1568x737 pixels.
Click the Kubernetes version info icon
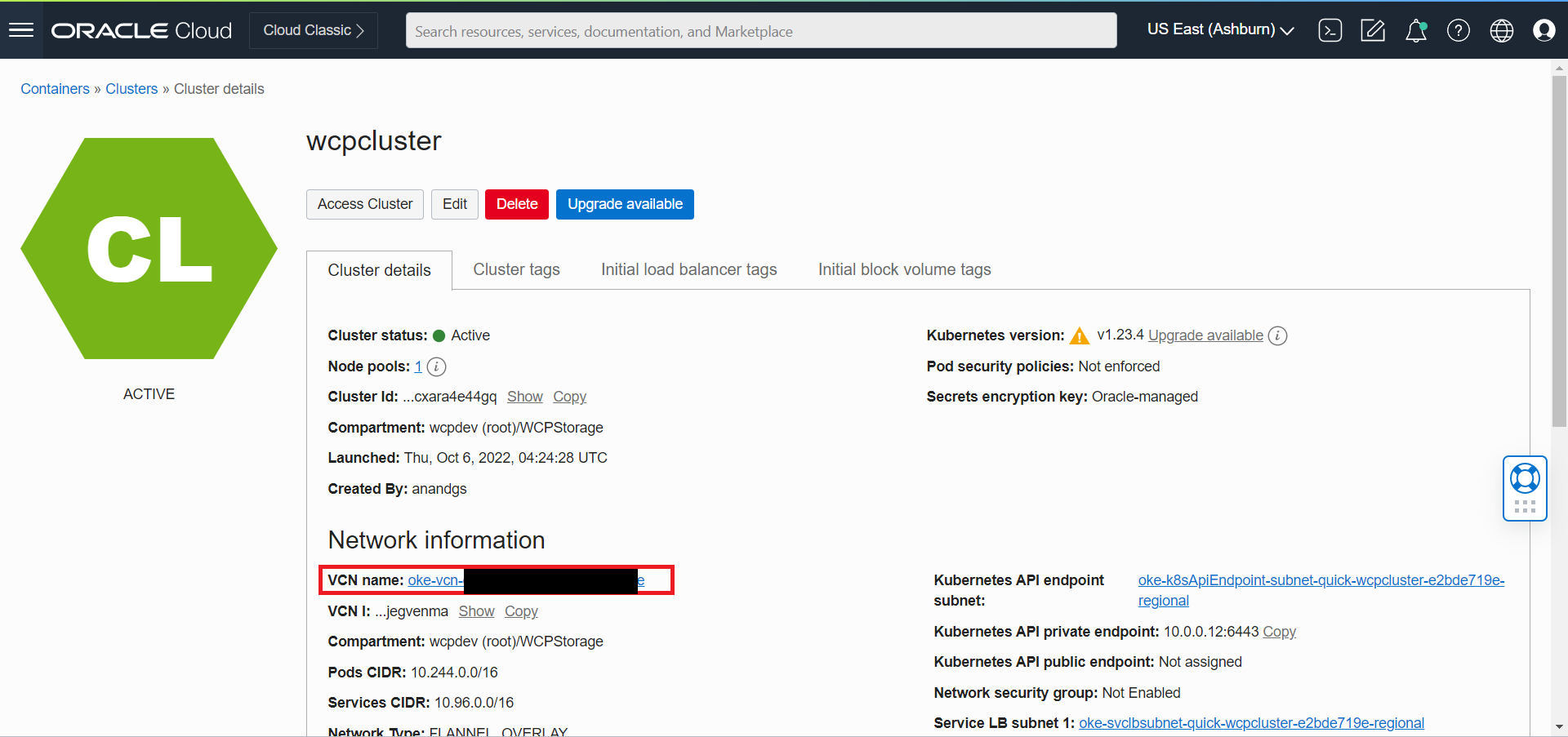pos(1278,335)
